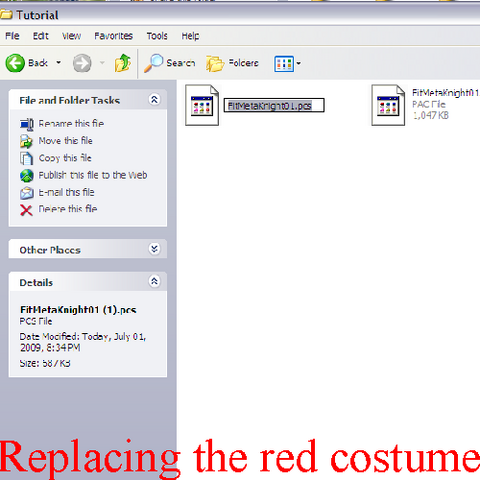
Task: Toggle the Folders pane button
Action: [232, 63]
